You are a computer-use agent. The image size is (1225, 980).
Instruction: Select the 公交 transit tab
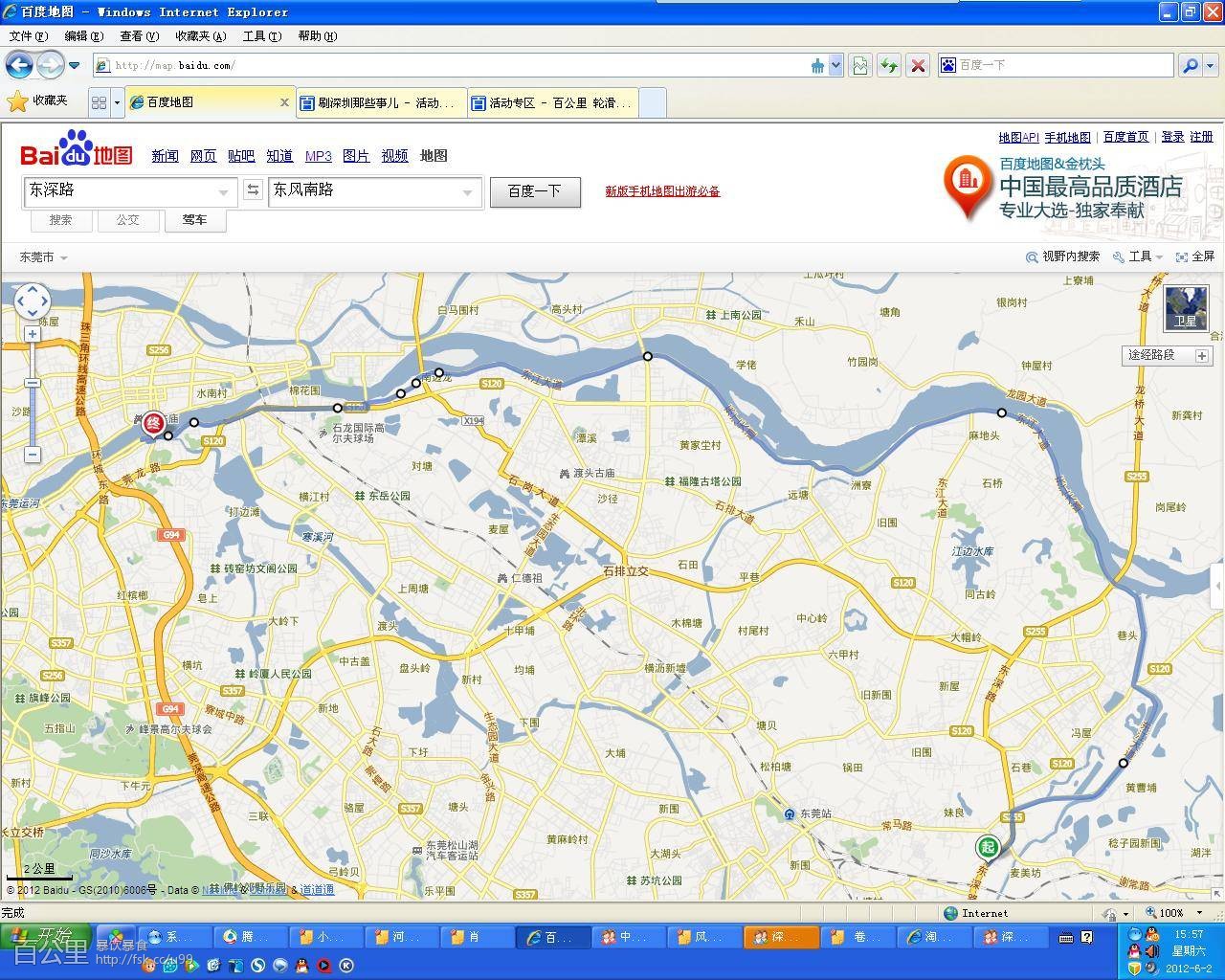tap(128, 220)
